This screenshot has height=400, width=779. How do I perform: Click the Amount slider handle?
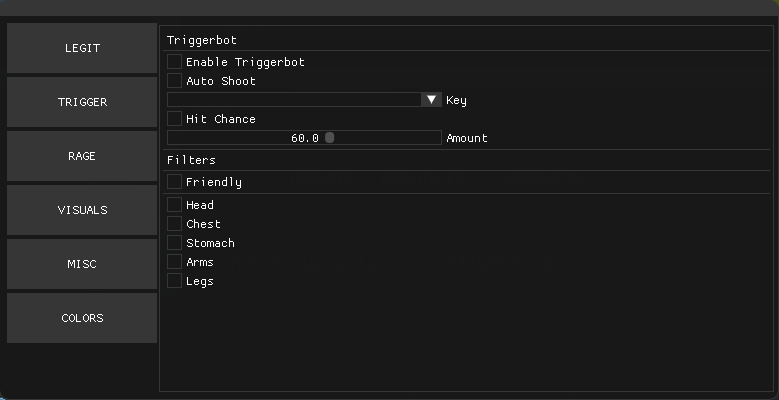(329, 138)
